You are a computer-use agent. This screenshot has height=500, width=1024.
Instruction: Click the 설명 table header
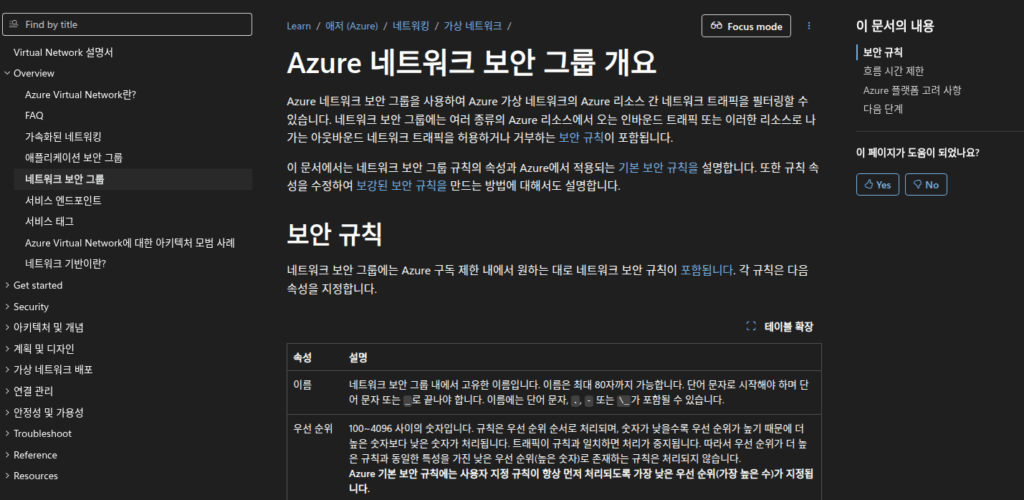pyautogui.click(x=359, y=358)
